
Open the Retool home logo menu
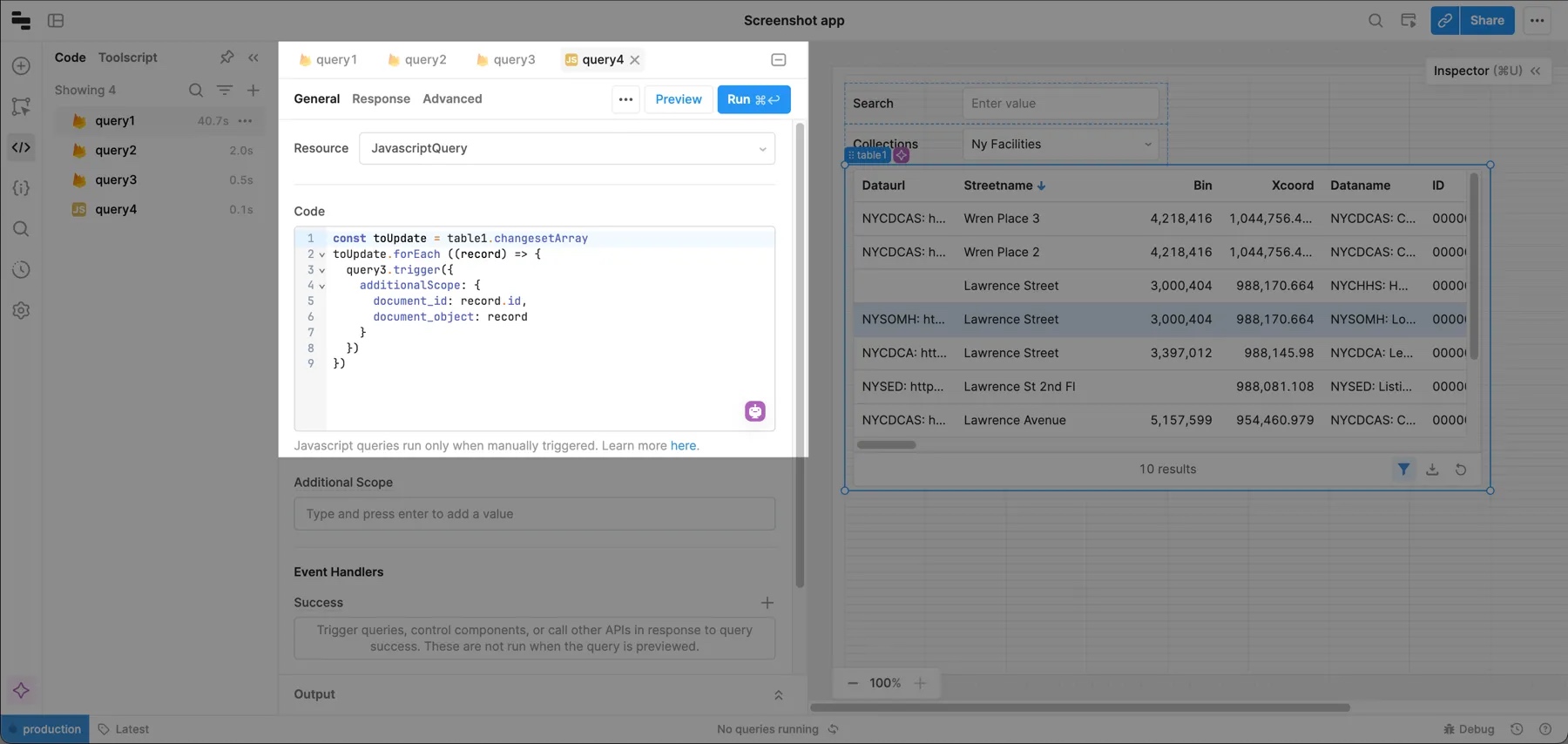21,20
